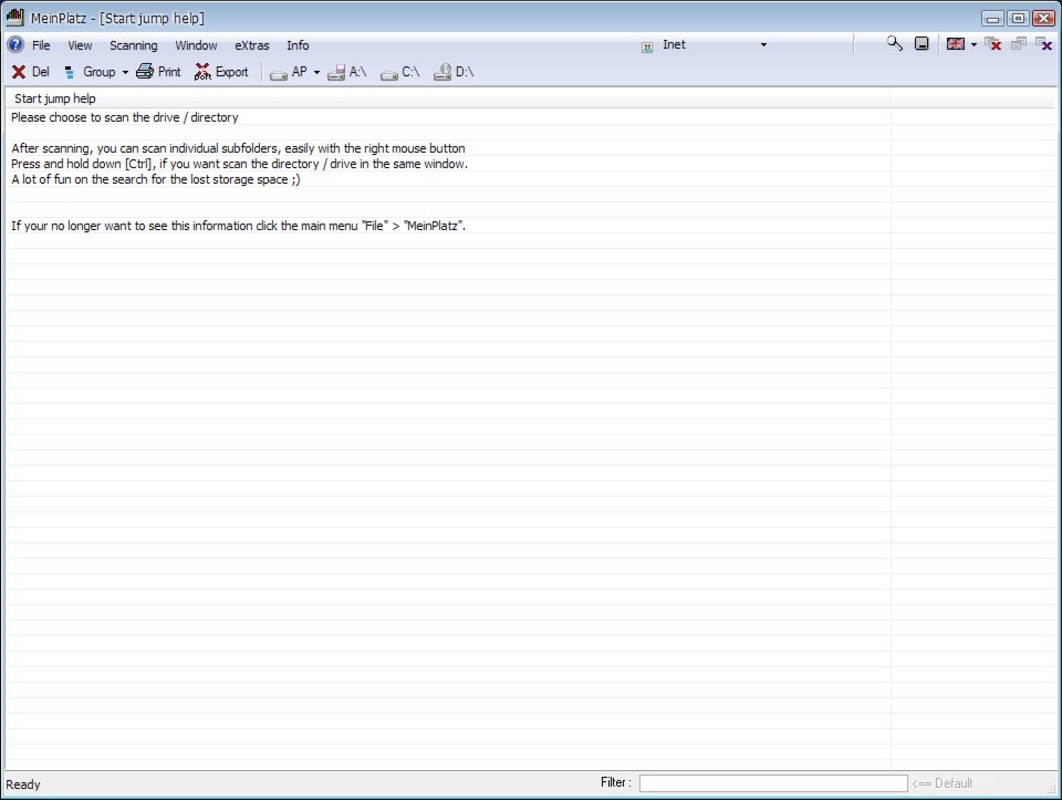
Task: Click the UK flag language icon
Action: pos(956,44)
